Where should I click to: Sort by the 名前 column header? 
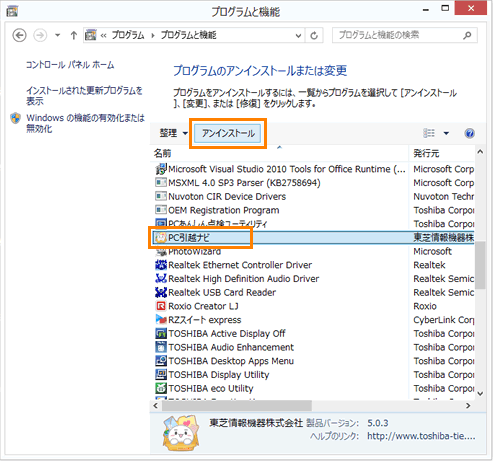tap(163, 153)
